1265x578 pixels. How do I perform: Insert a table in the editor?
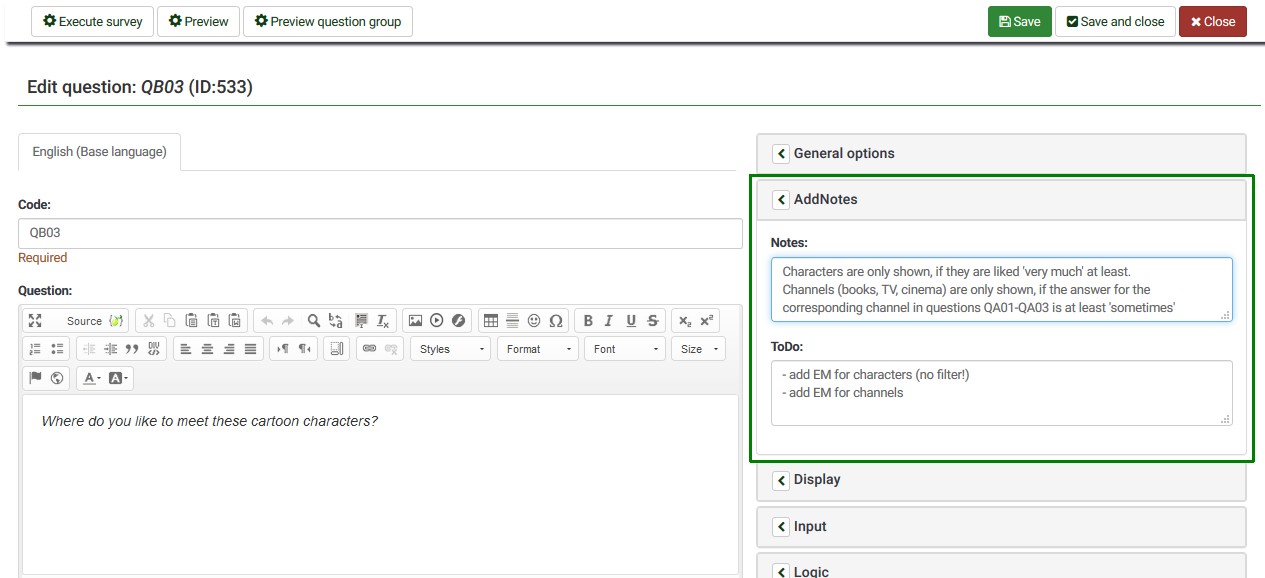[x=491, y=321]
